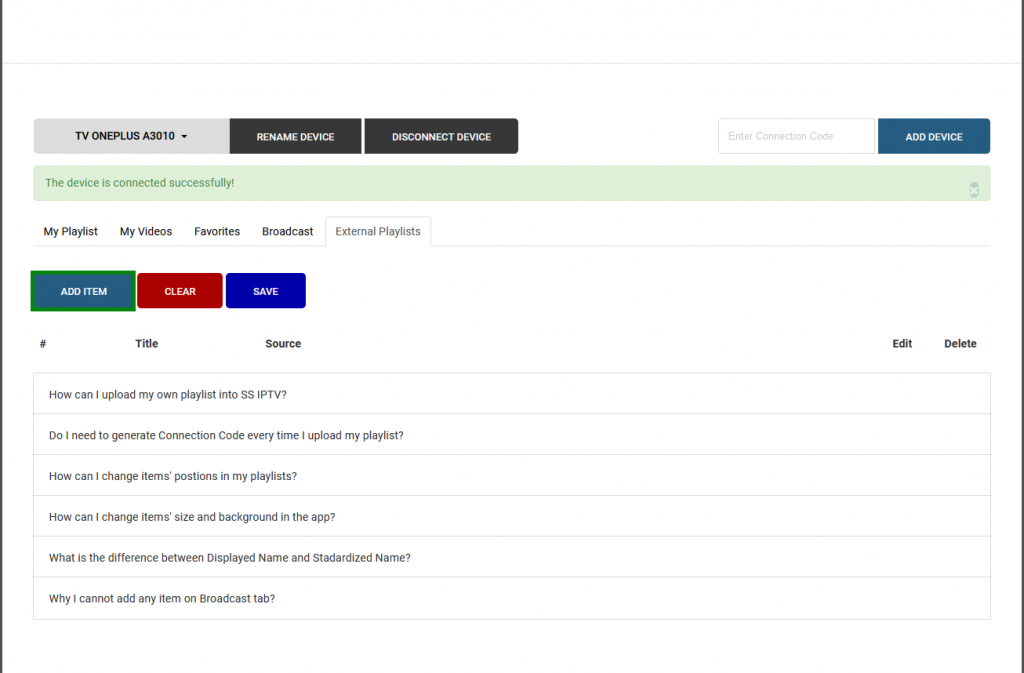Expand the items' size and background question
Screen dimensions: 1024x673
pos(192,517)
